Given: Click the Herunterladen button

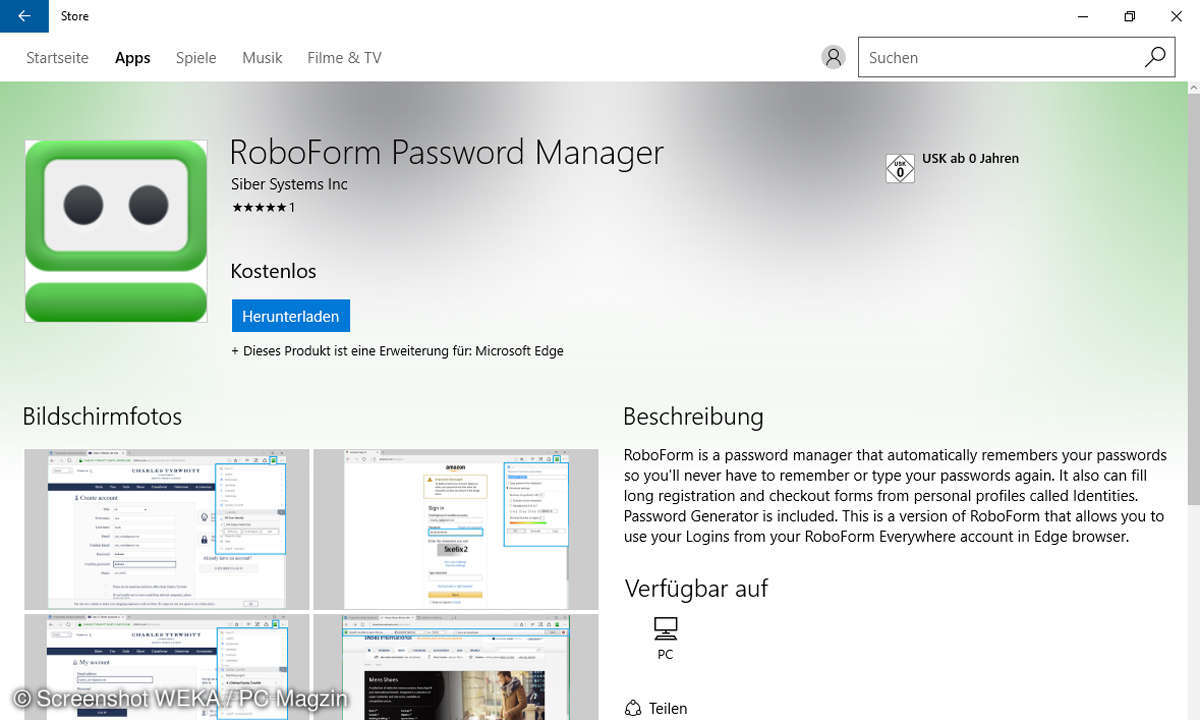Looking at the screenshot, I should [x=290, y=316].
